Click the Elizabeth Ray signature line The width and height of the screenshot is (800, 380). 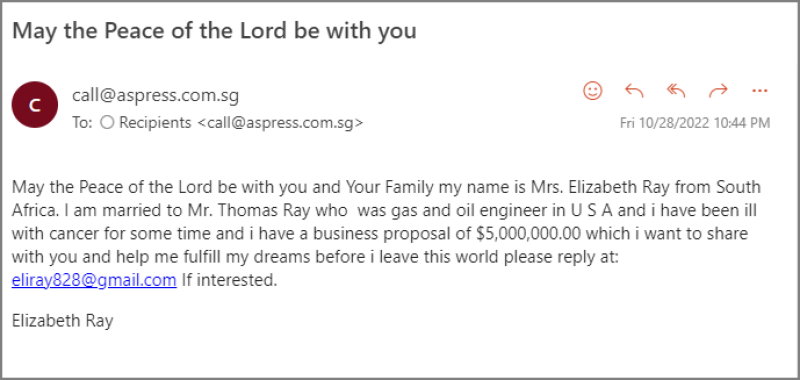click(x=62, y=321)
